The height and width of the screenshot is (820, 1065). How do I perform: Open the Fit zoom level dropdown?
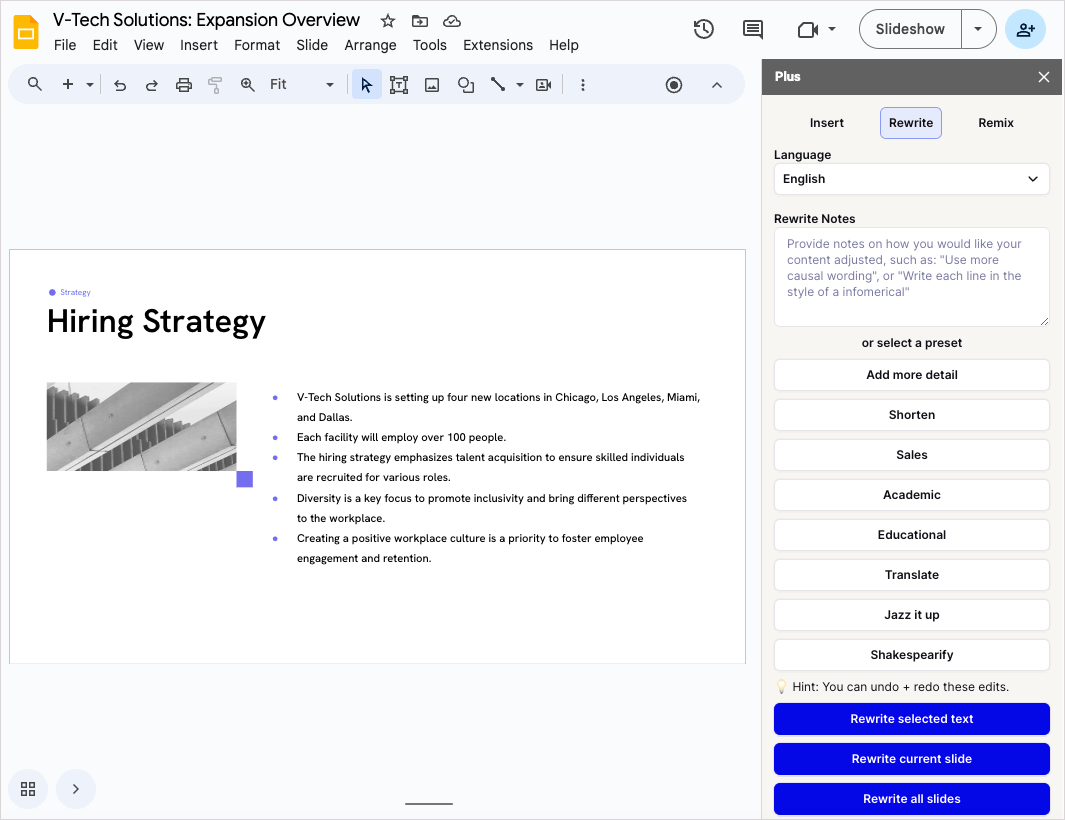302,84
